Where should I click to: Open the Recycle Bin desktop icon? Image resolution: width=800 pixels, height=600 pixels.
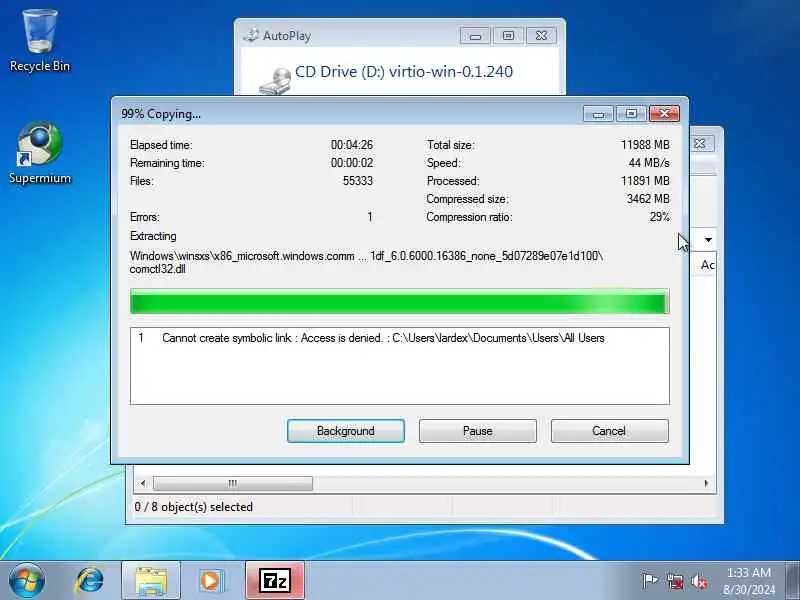click(x=40, y=41)
